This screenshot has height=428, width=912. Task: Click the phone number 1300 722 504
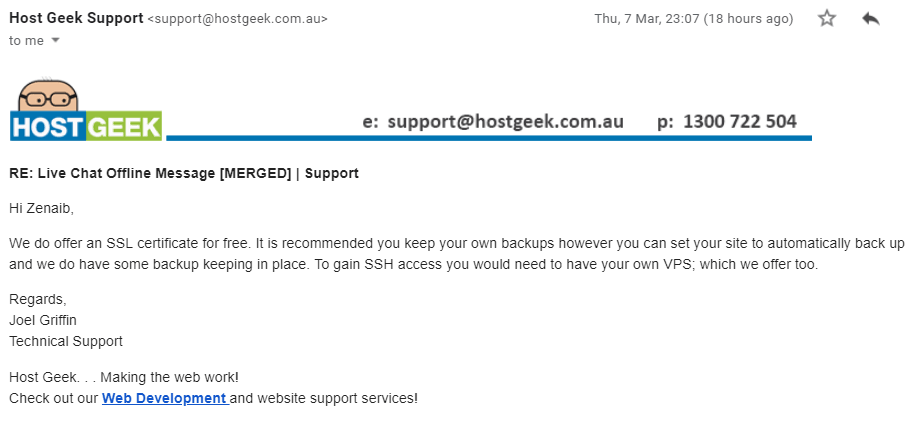pos(740,122)
